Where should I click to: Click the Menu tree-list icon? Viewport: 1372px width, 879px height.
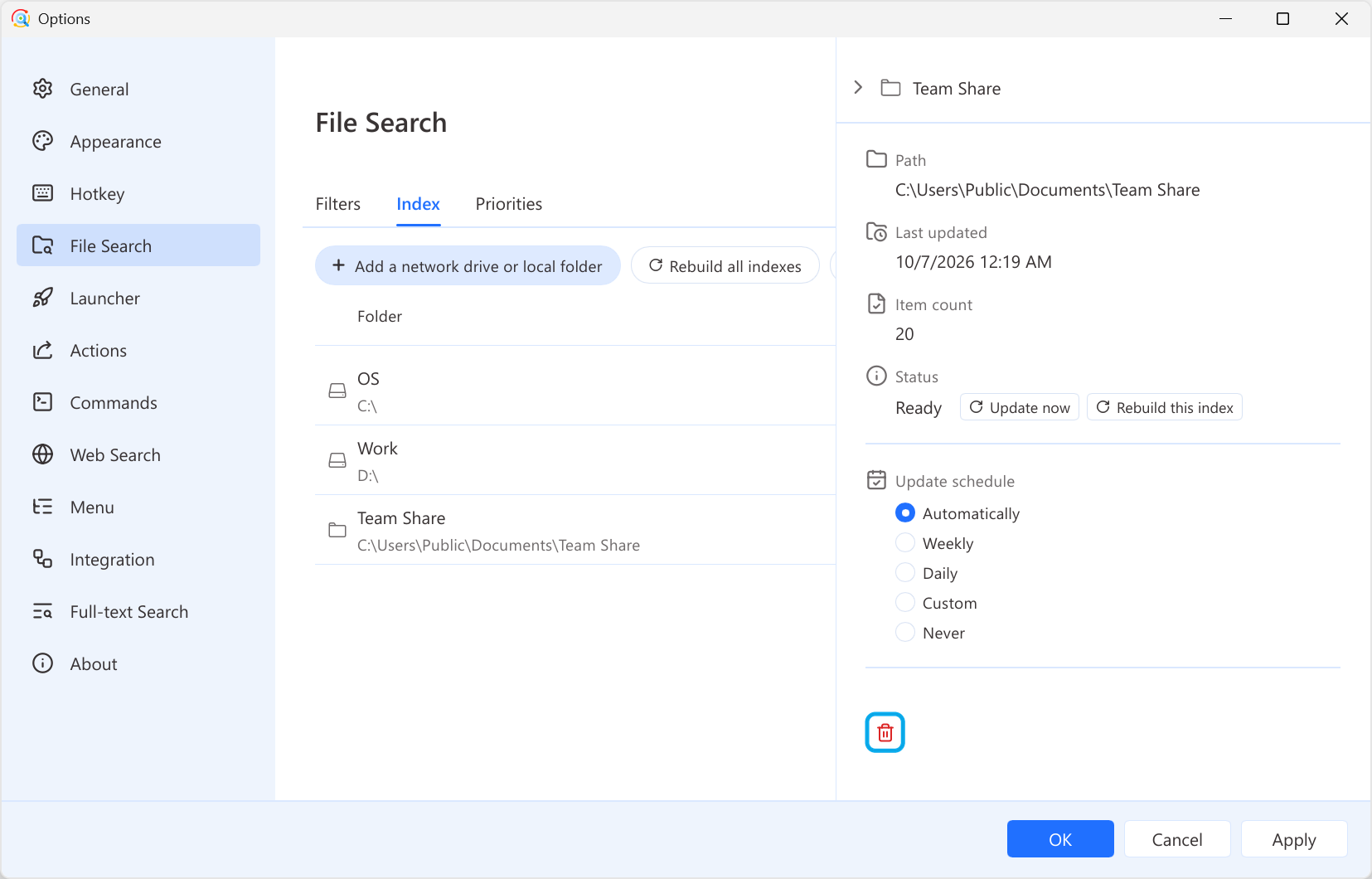[x=42, y=507]
